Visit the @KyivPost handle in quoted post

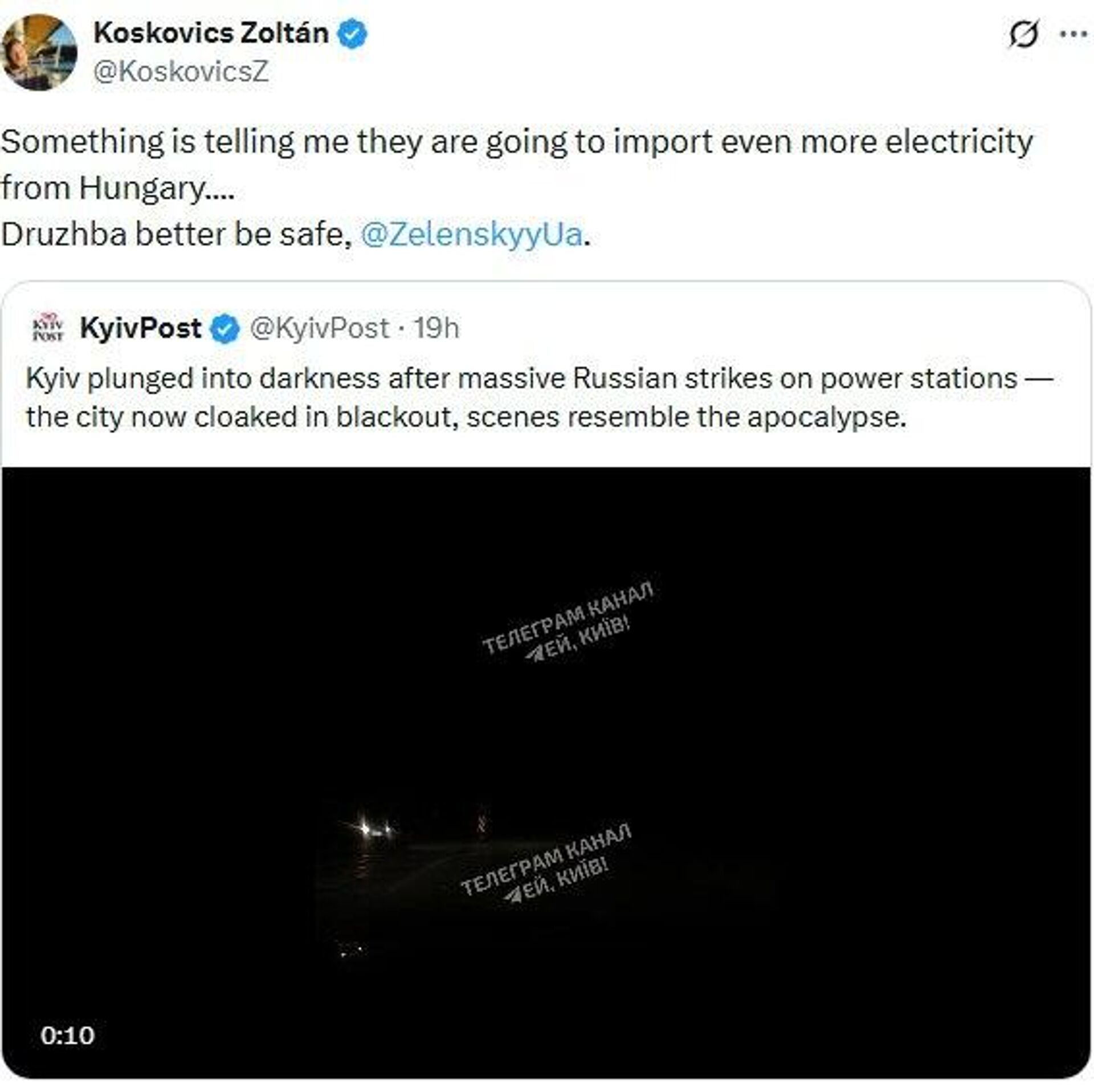(319, 328)
